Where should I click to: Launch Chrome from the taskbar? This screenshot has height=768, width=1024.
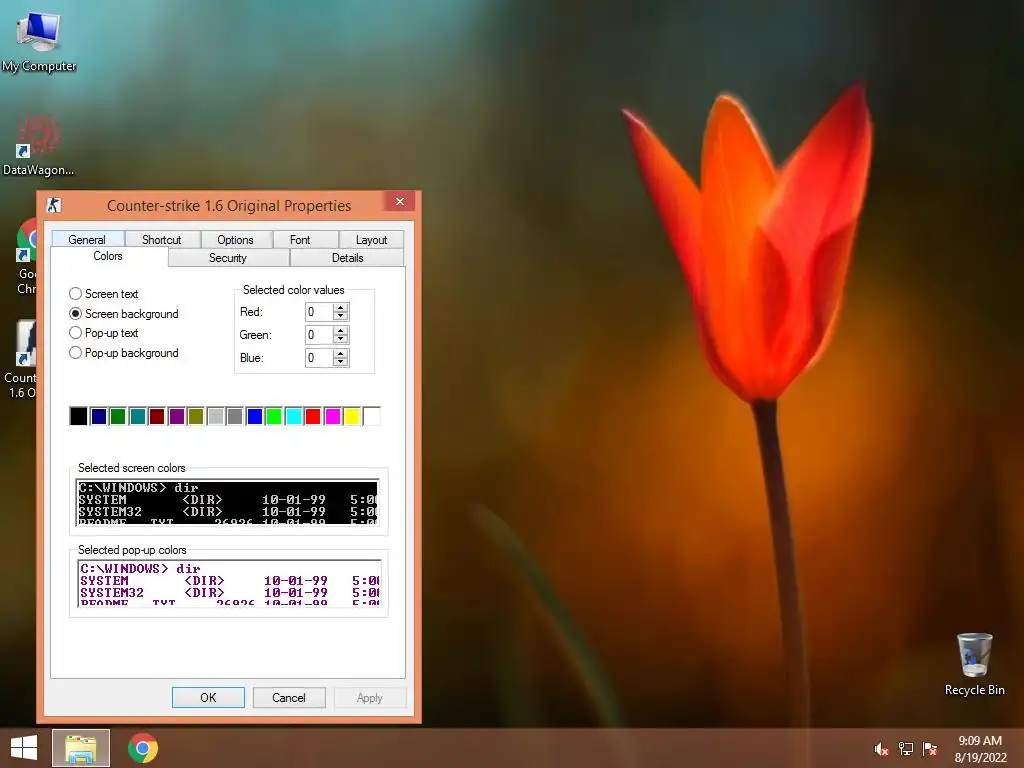[143, 748]
